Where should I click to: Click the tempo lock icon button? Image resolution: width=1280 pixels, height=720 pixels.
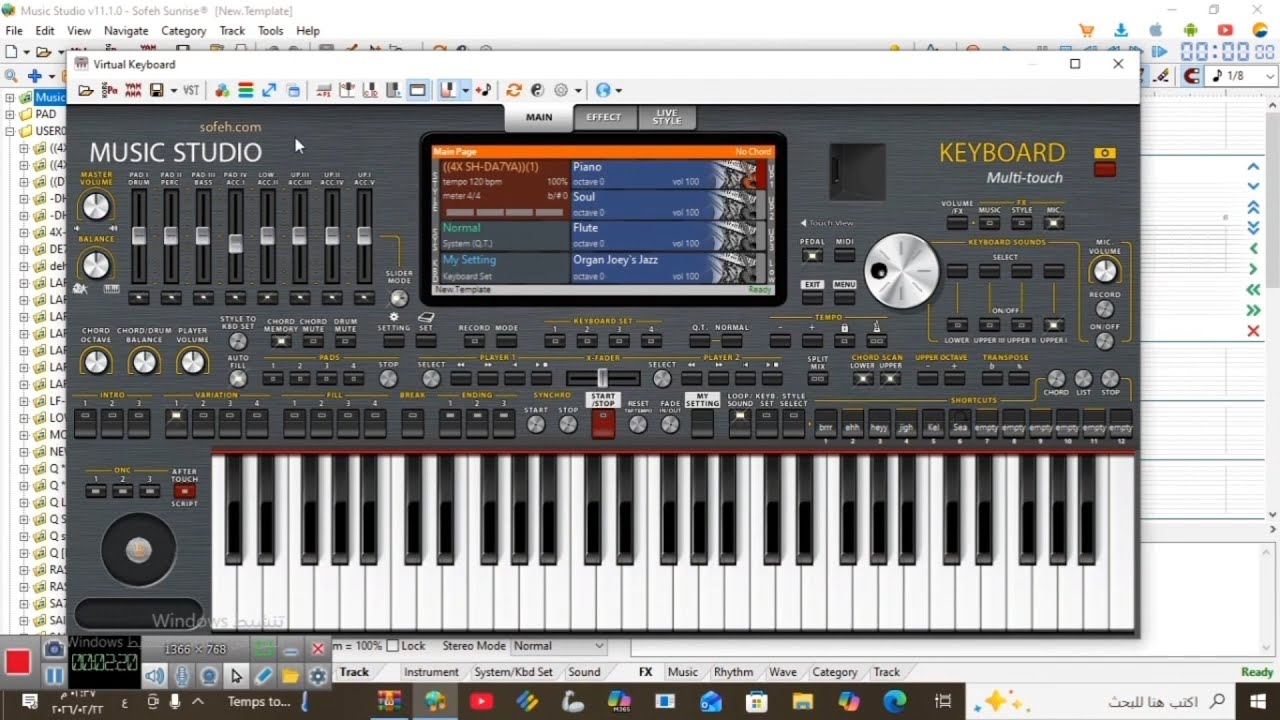(x=845, y=341)
